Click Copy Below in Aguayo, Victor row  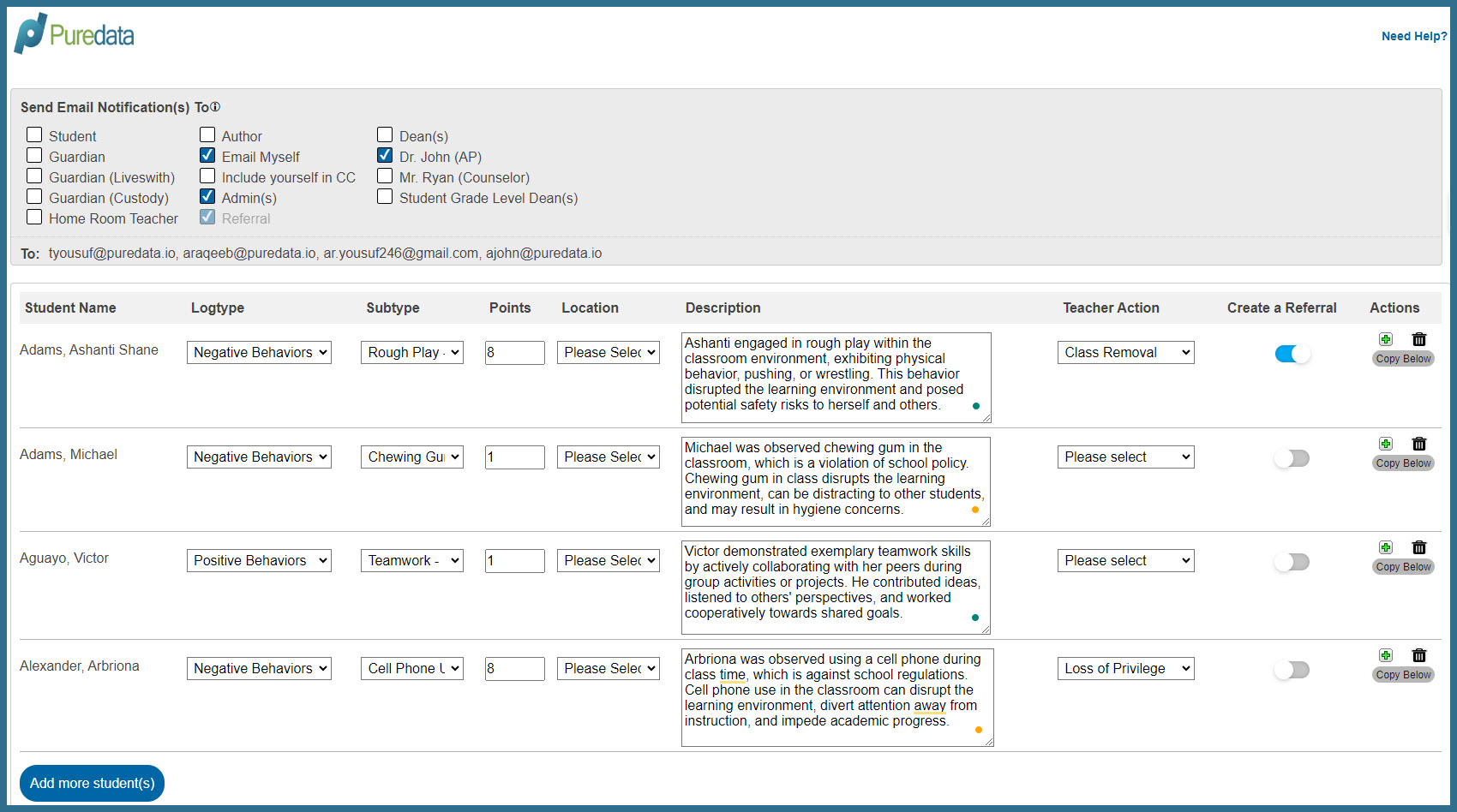(1403, 567)
